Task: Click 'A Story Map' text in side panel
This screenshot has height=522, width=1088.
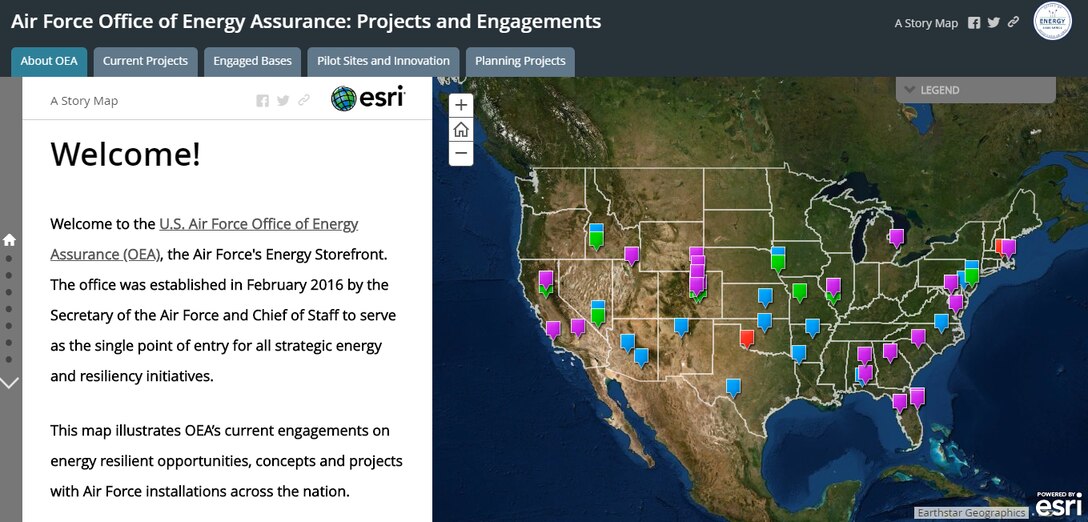Action: pos(84,101)
